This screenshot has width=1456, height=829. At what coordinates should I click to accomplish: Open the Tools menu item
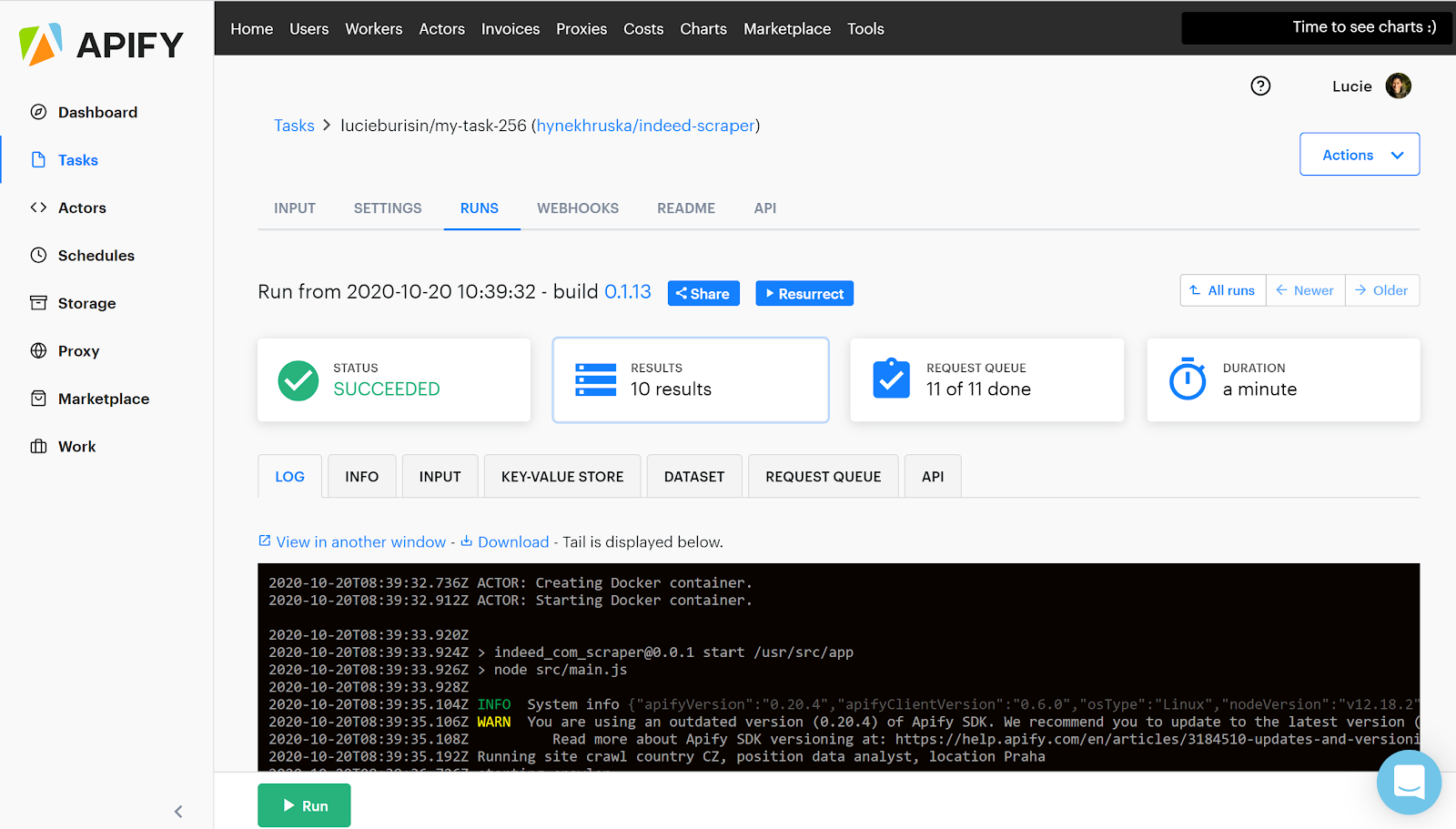point(865,29)
